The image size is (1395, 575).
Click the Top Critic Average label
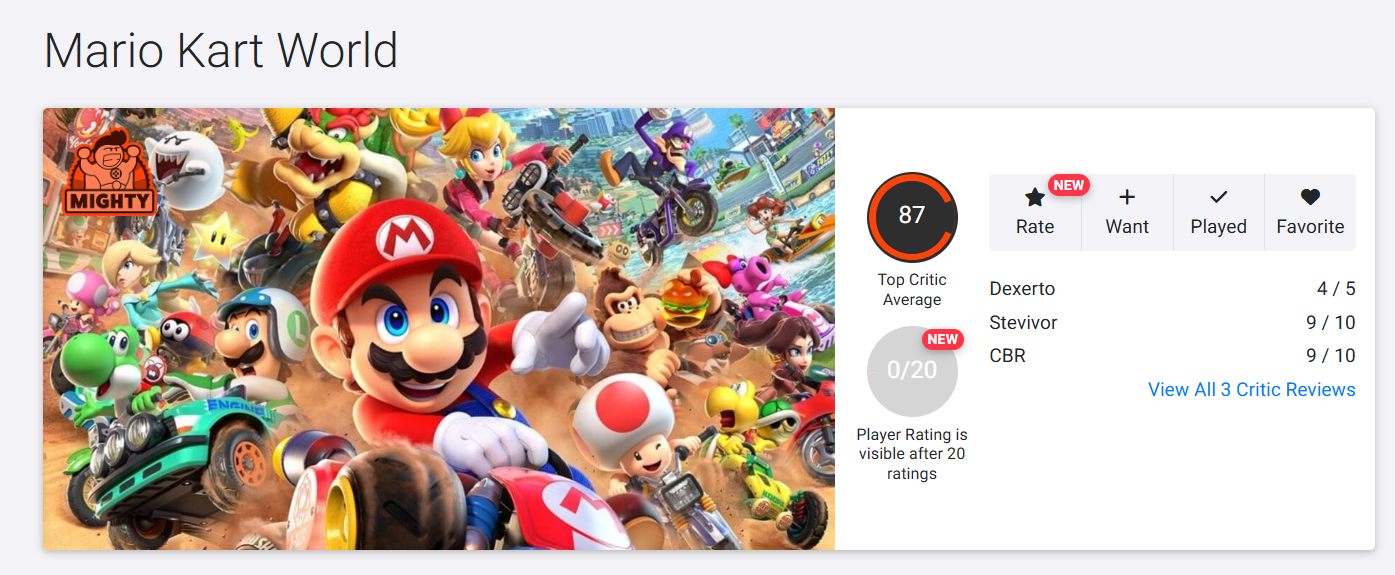pos(912,289)
